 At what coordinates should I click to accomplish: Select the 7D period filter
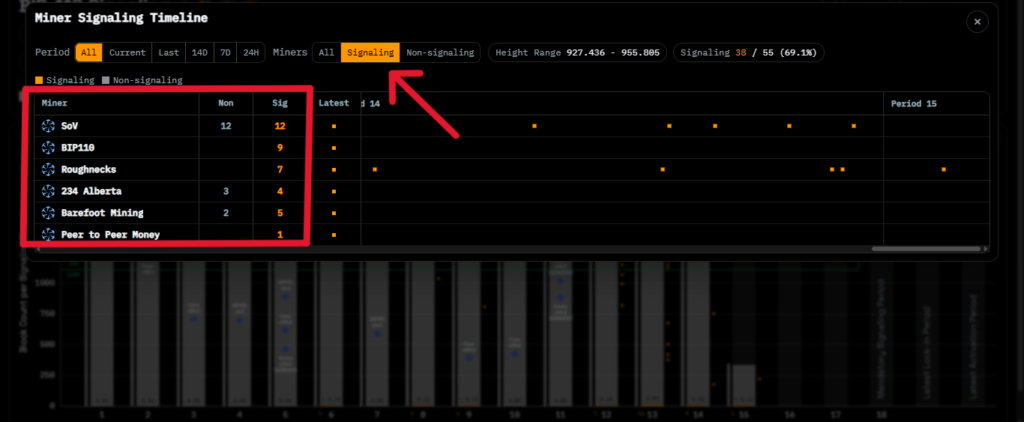(x=225, y=52)
